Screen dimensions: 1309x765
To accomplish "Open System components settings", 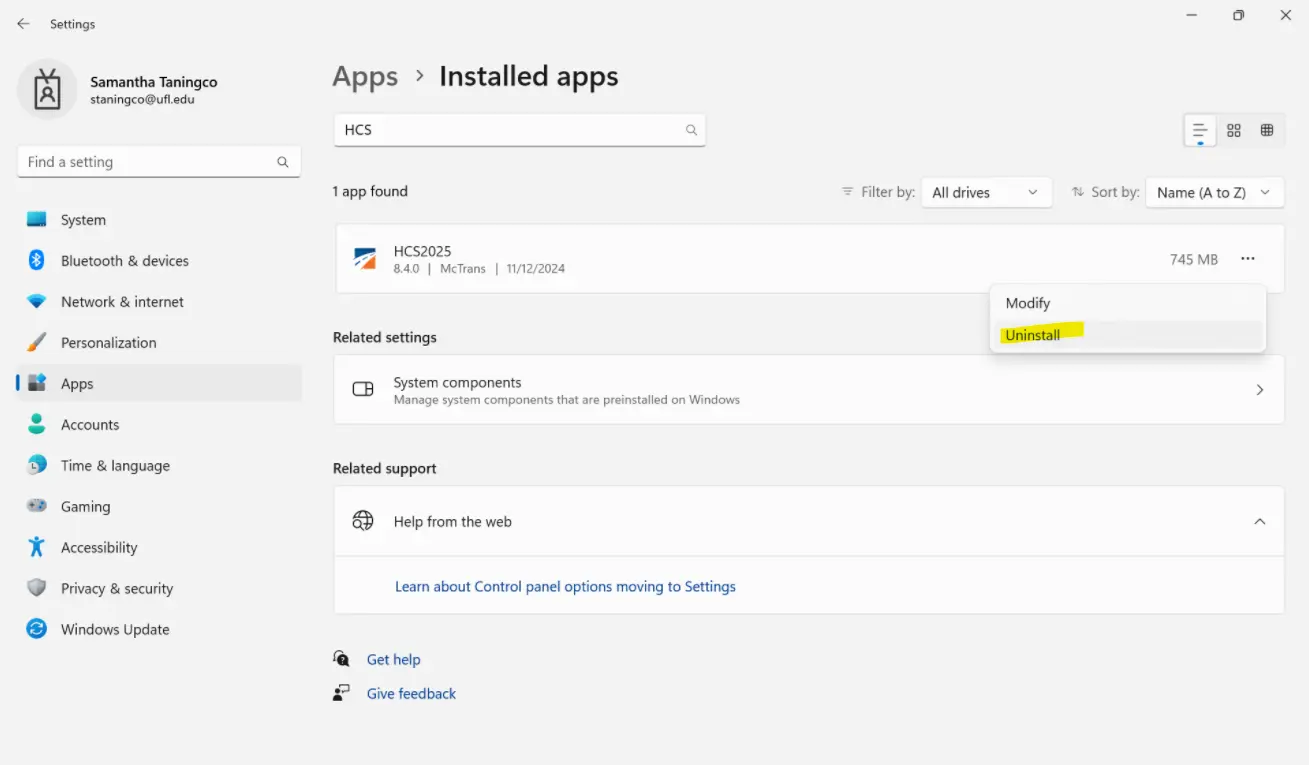I will 808,390.
